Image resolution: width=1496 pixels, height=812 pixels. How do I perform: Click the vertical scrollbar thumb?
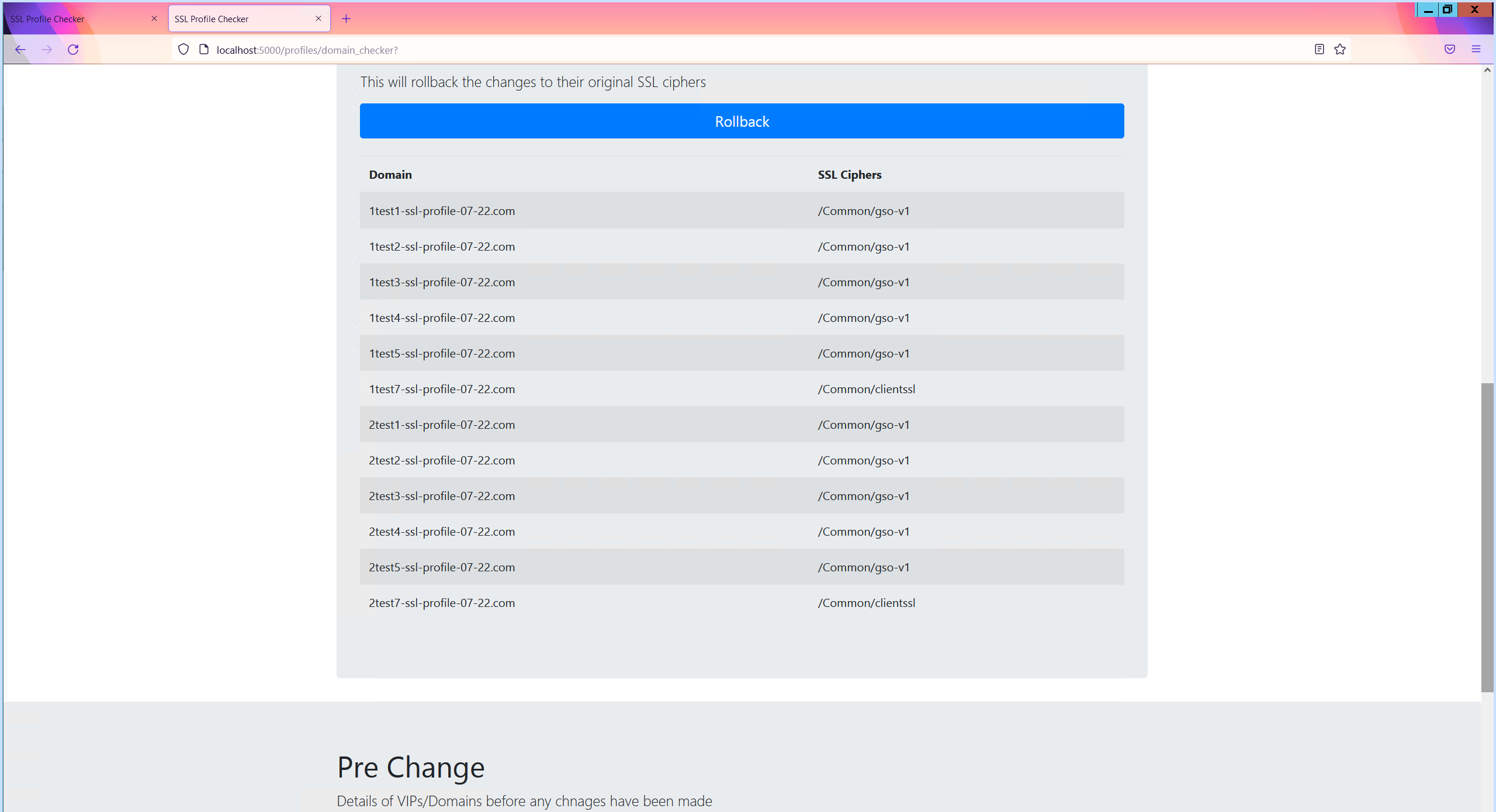tap(1487, 537)
